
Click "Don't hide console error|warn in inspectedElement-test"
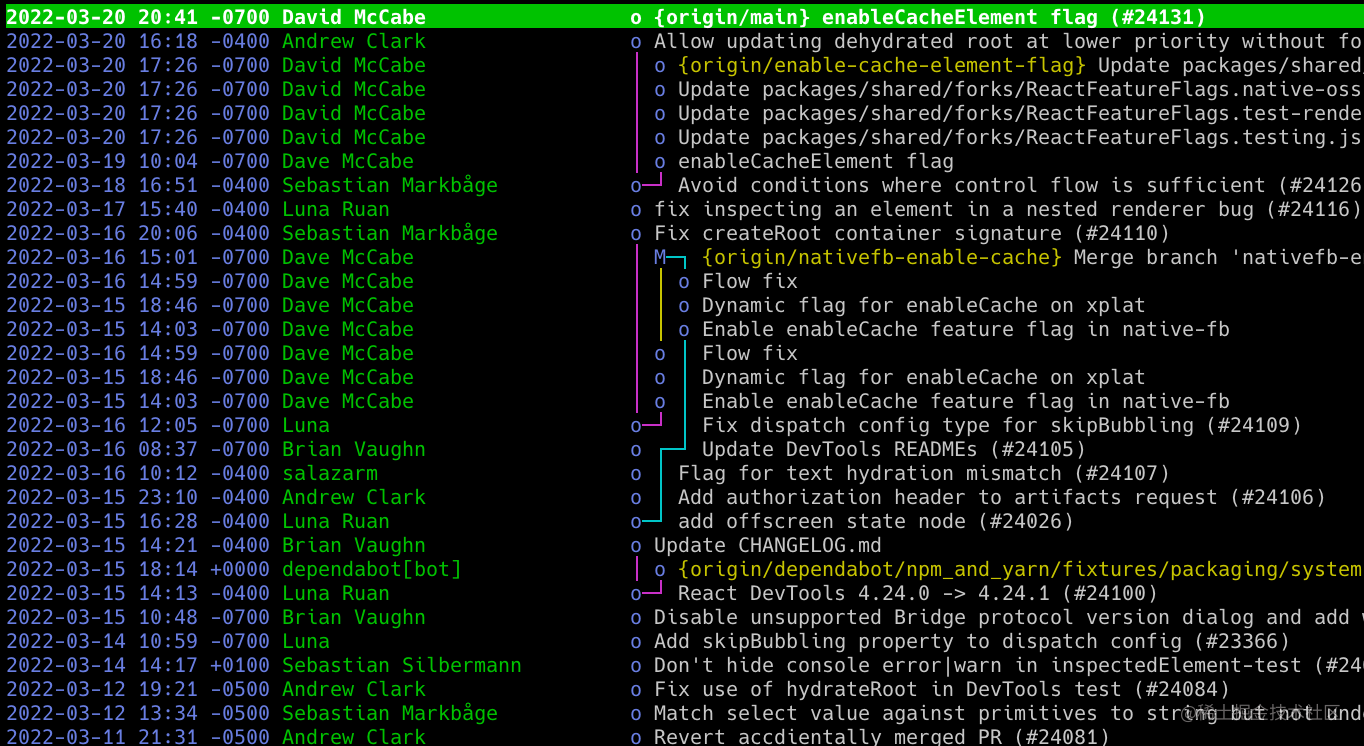(x=1008, y=665)
